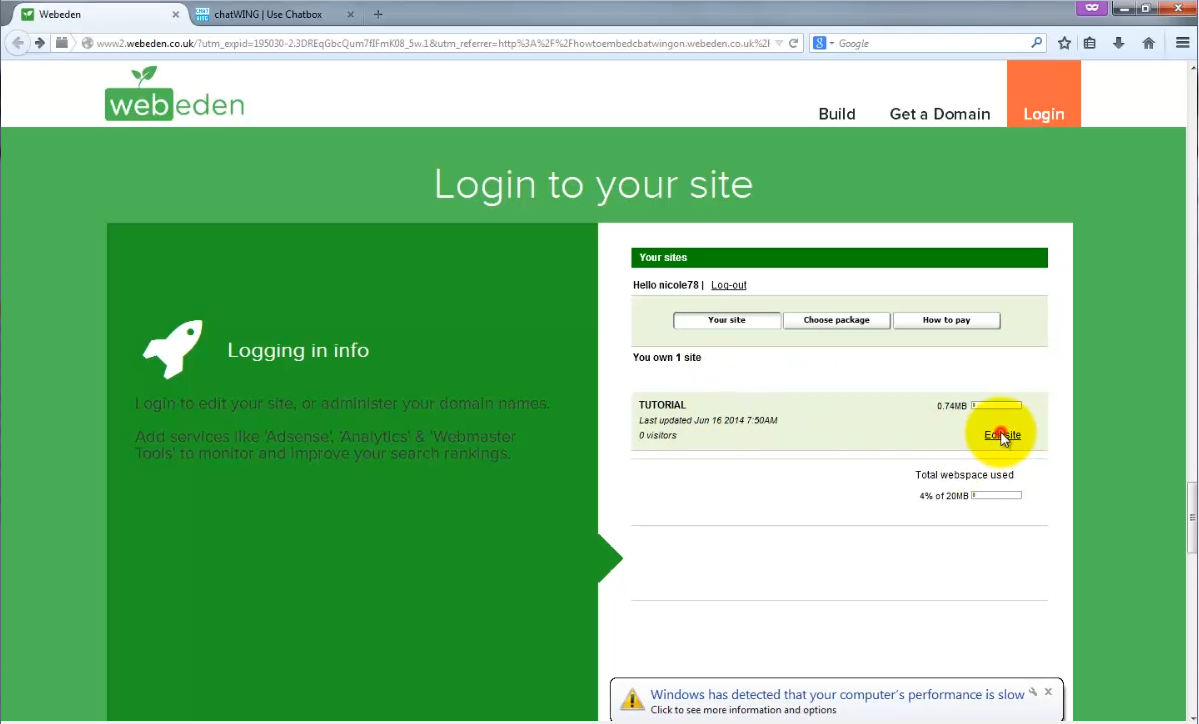
Task: Click the Login to your site heading
Action: 593,184
